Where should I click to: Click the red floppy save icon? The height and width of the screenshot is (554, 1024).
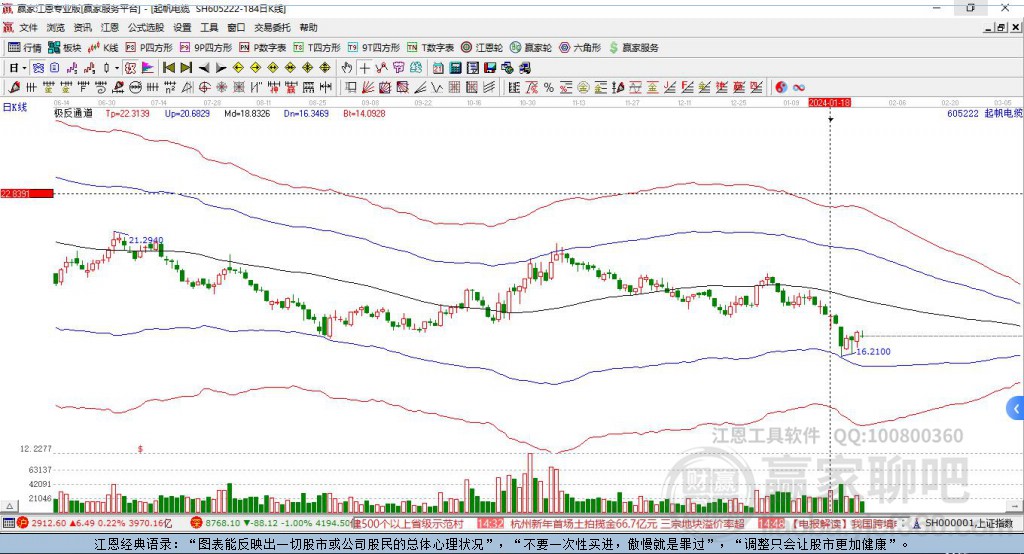point(490,68)
